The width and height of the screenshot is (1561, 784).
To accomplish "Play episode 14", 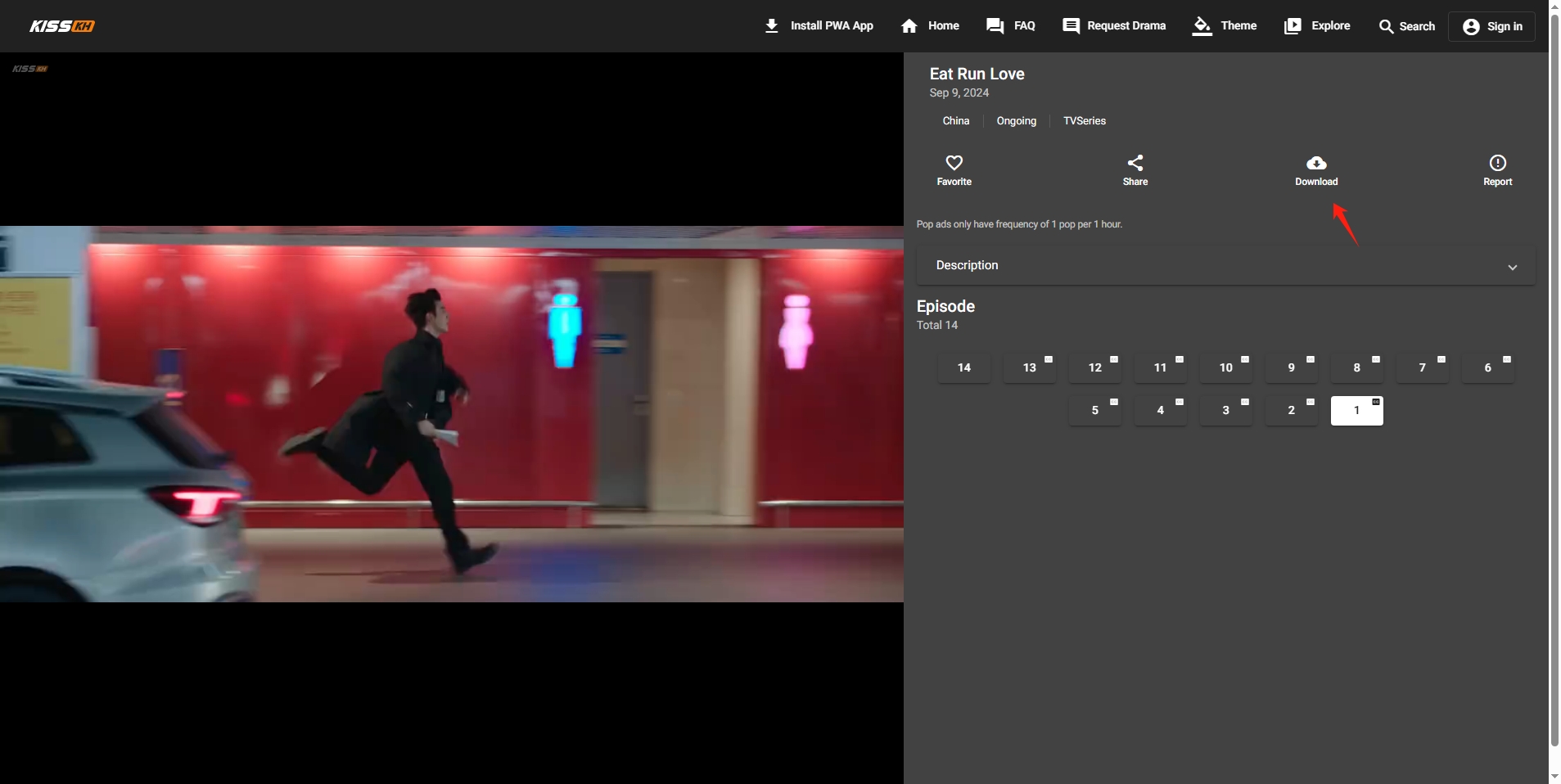I will click(x=963, y=367).
